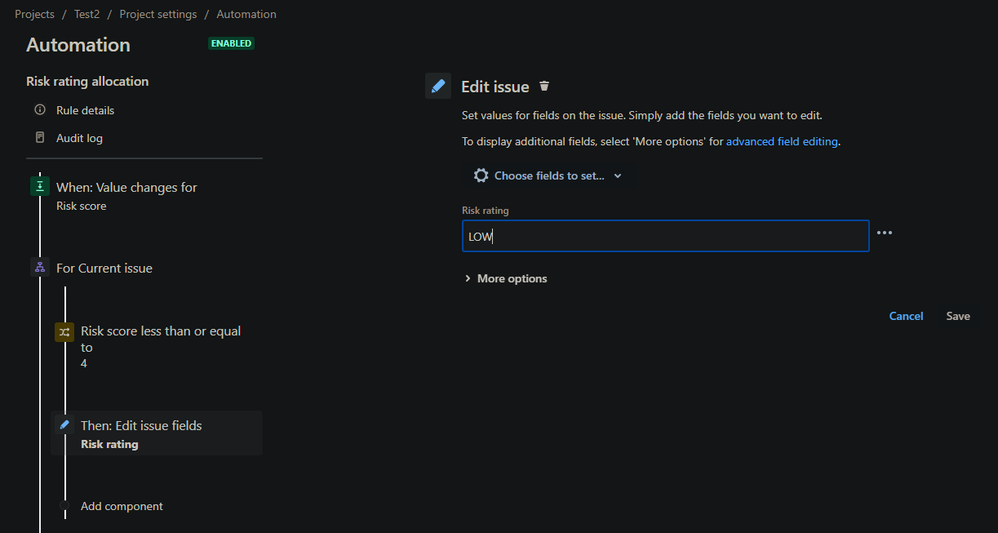Click the Risk rating field label
998x533 pixels.
click(x=485, y=210)
